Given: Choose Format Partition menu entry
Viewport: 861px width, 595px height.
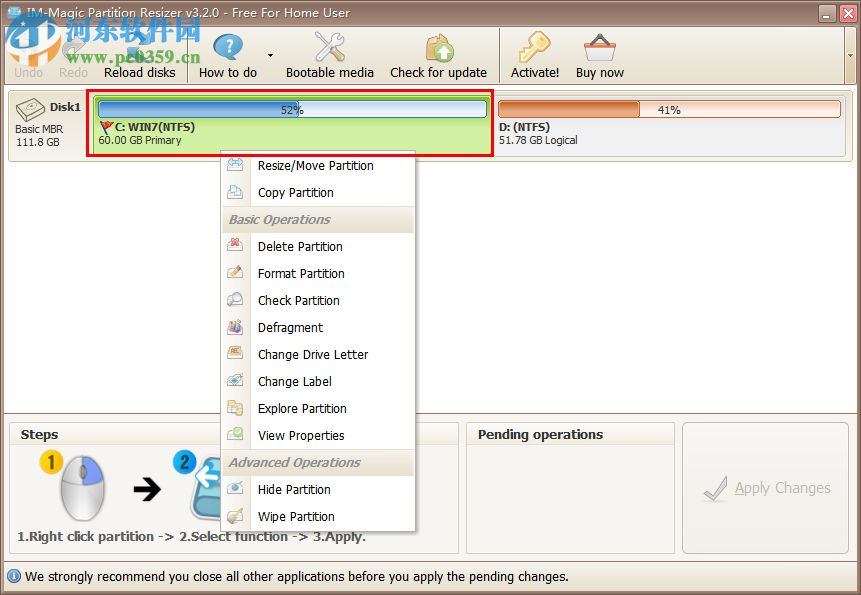Looking at the screenshot, I should click(x=318, y=273).
